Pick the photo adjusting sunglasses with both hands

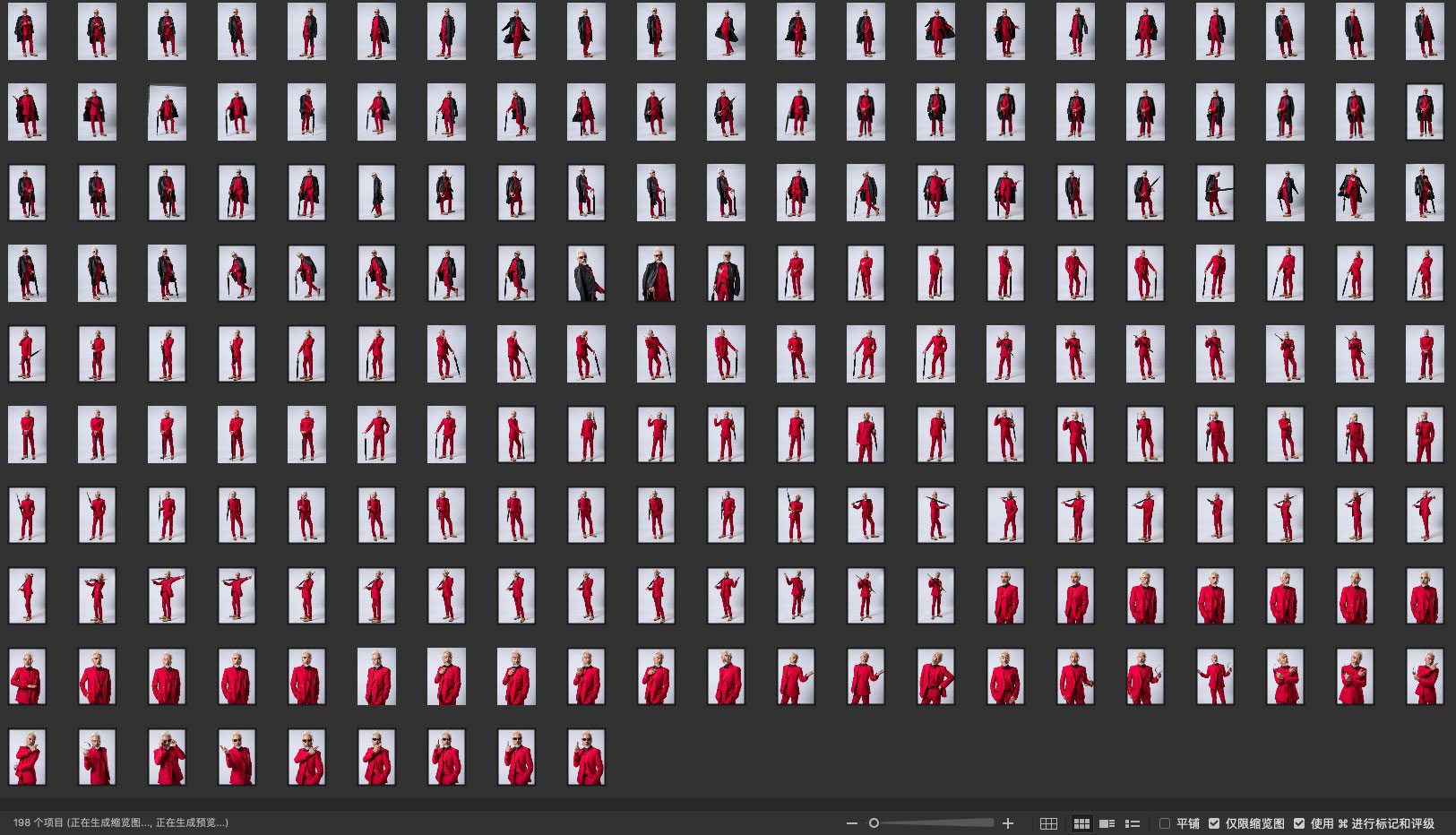[167, 757]
